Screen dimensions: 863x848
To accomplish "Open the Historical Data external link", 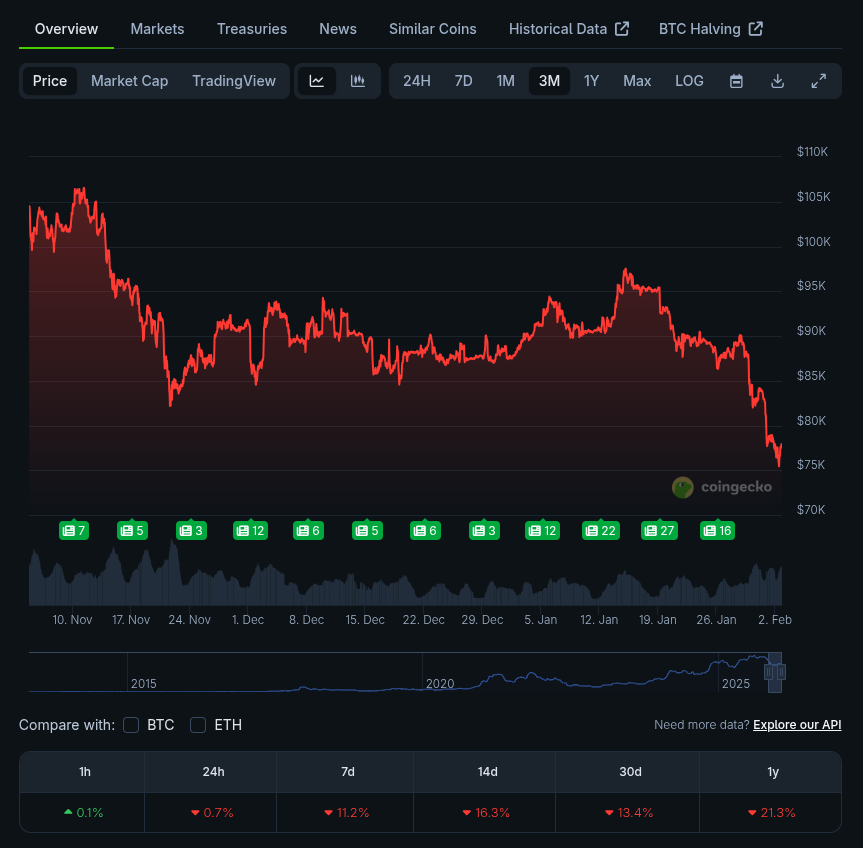I will point(569,29).
